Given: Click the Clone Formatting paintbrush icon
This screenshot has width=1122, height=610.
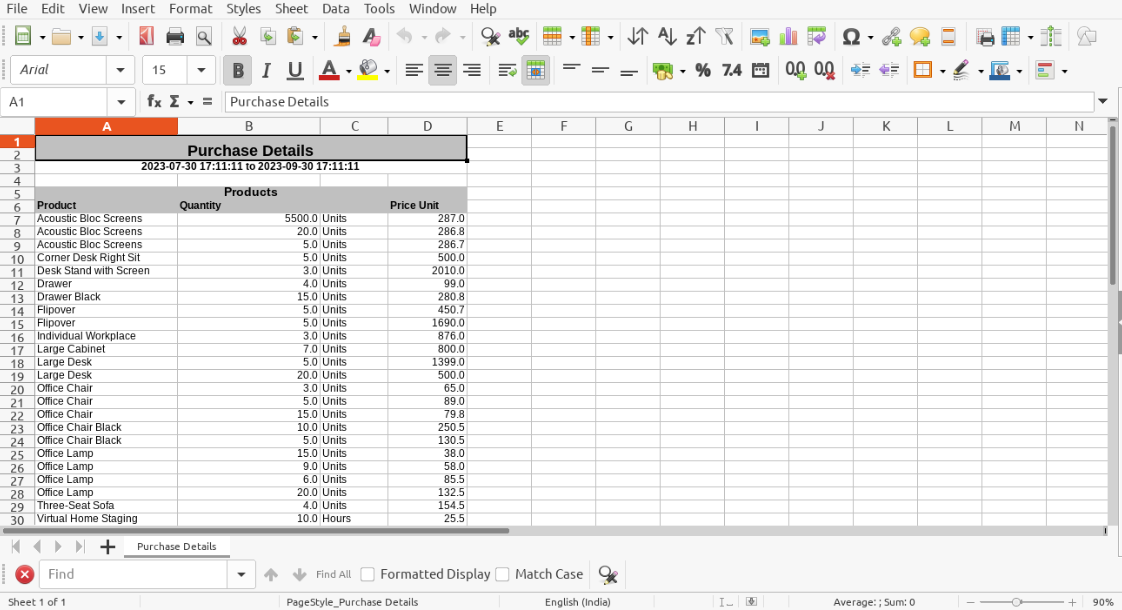Looking at the screenshot, I should (x=342, y=36).
